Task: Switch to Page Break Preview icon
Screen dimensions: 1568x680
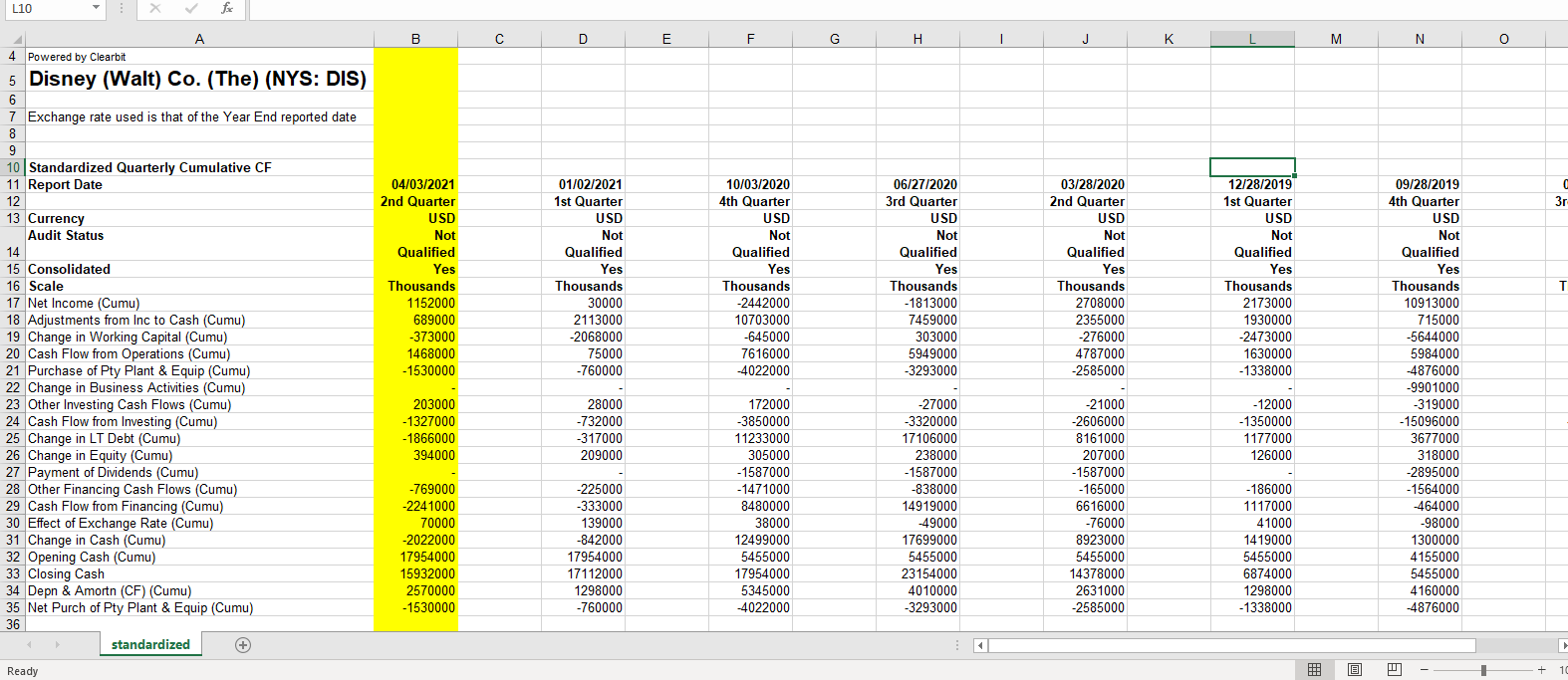Action: tap(1394, 670)
